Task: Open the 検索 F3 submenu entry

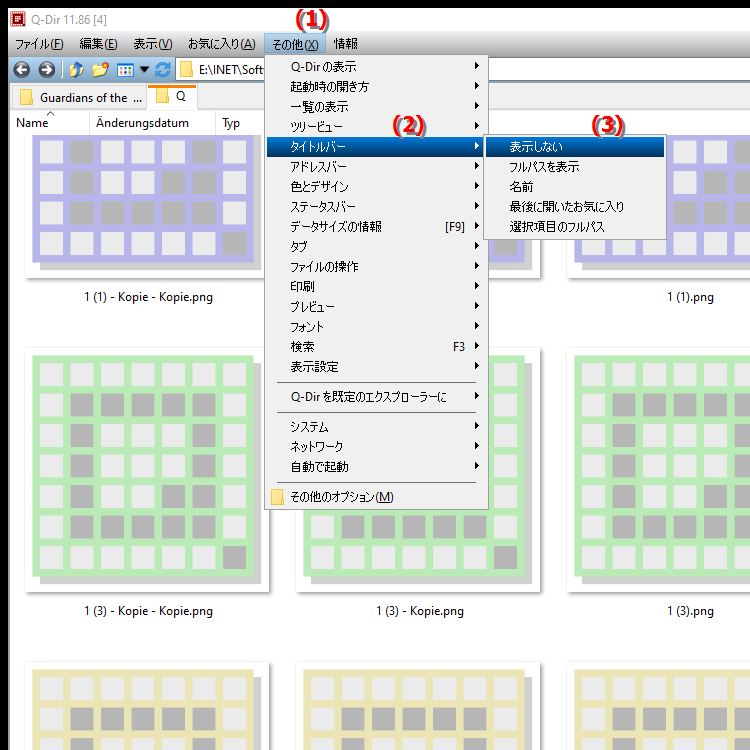Action: [x=376, y=347]
